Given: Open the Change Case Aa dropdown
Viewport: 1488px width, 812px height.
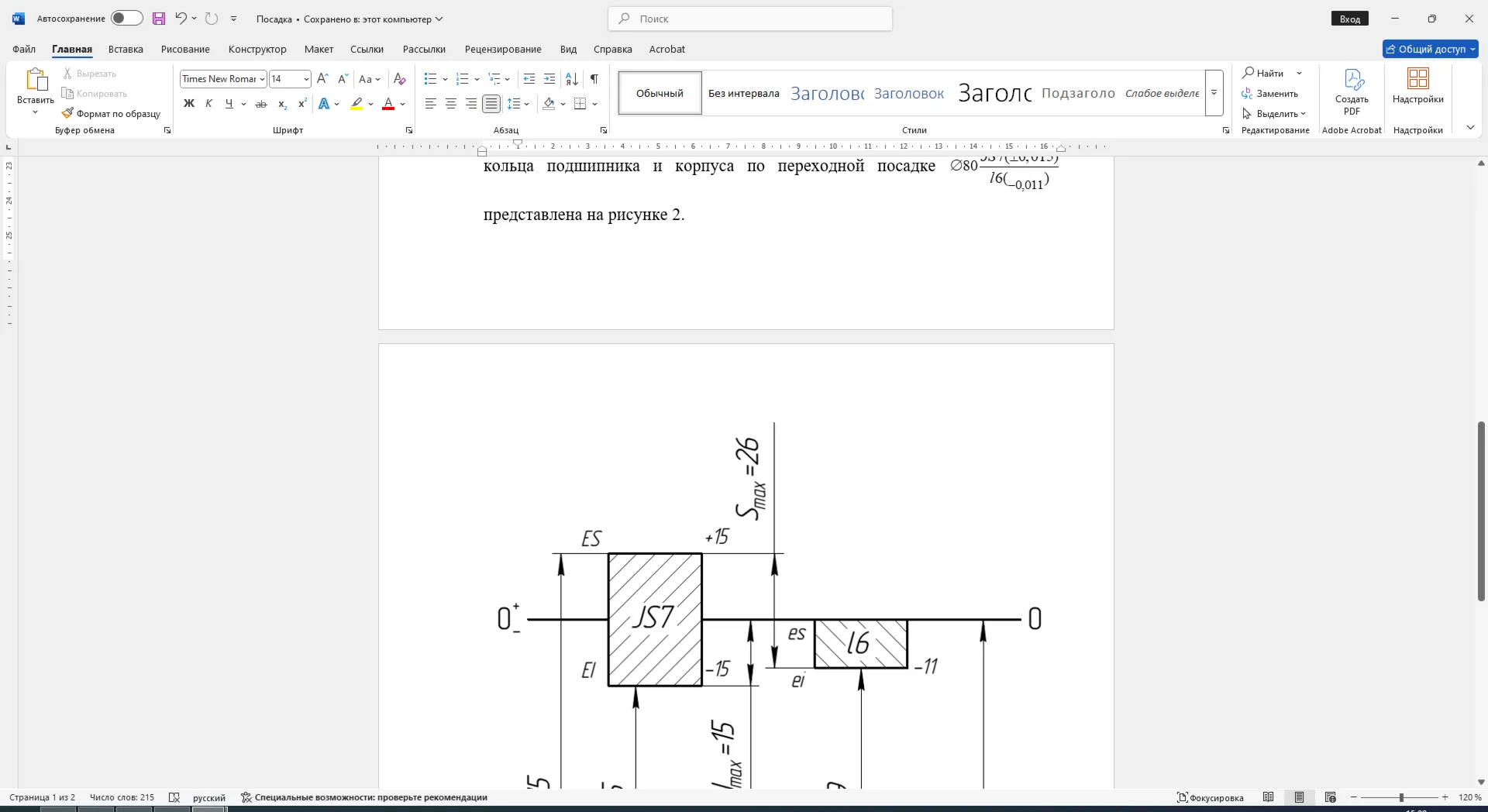Looking at the screenshot, I should (370, 79).
